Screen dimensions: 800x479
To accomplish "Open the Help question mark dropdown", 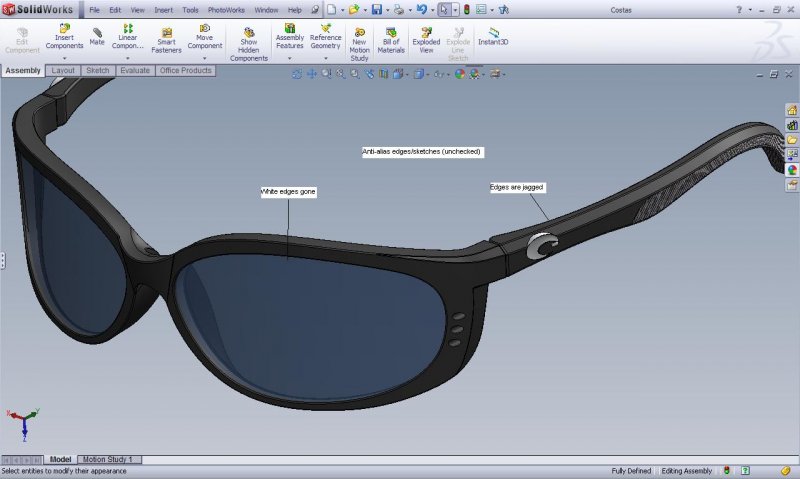I will click(750, 10).
